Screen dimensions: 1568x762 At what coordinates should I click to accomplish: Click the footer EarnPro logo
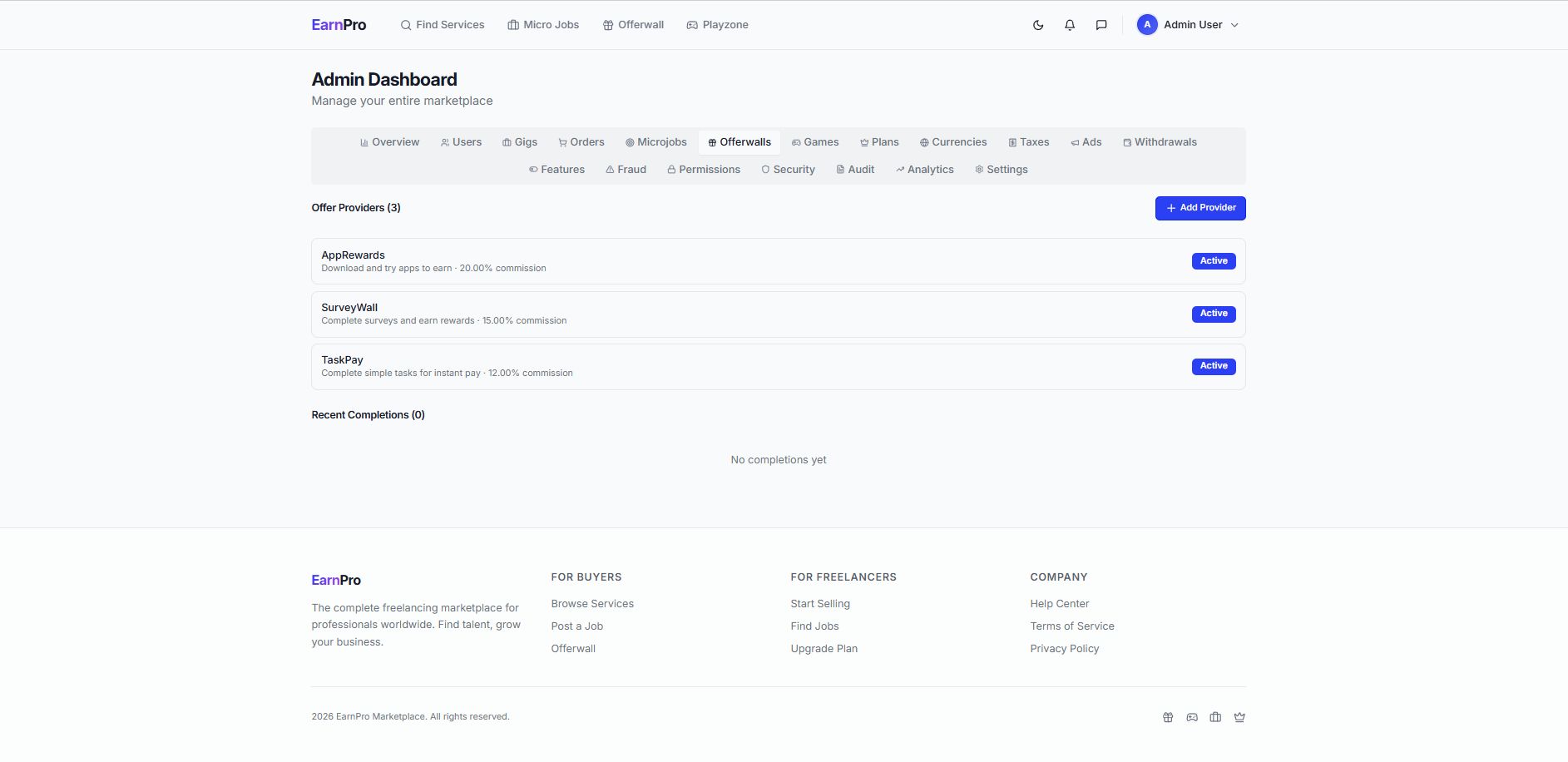[x=336, y=580]
